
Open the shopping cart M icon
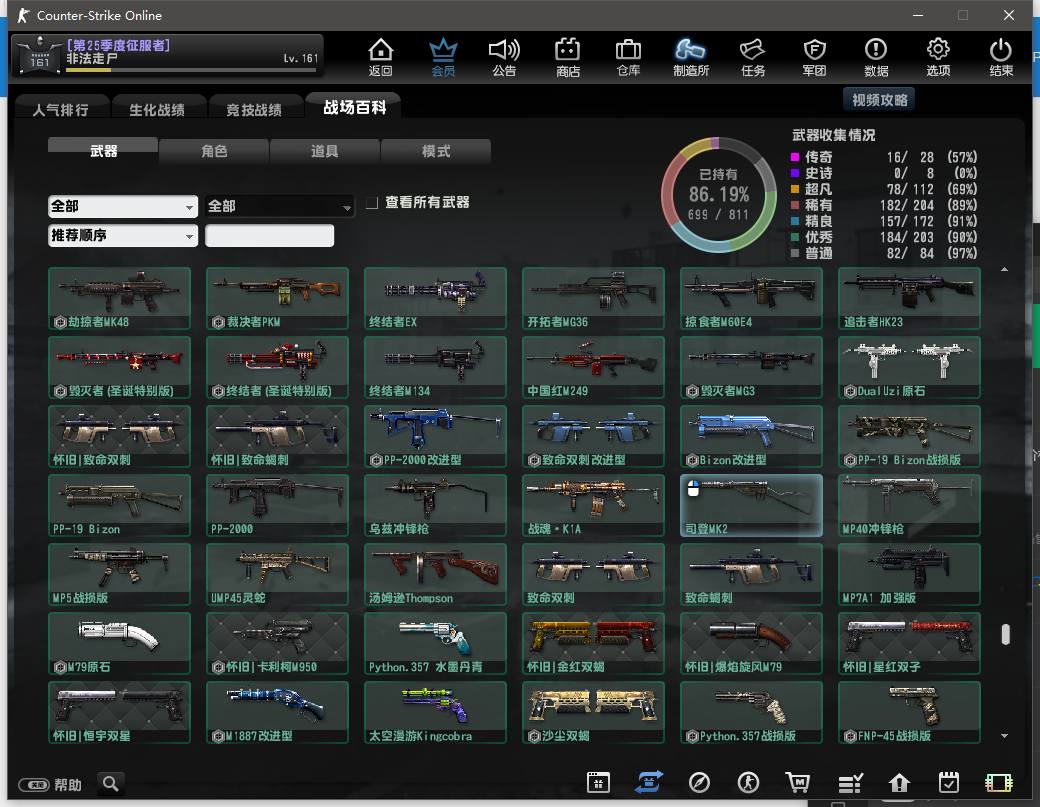click(x=798, y=782)
